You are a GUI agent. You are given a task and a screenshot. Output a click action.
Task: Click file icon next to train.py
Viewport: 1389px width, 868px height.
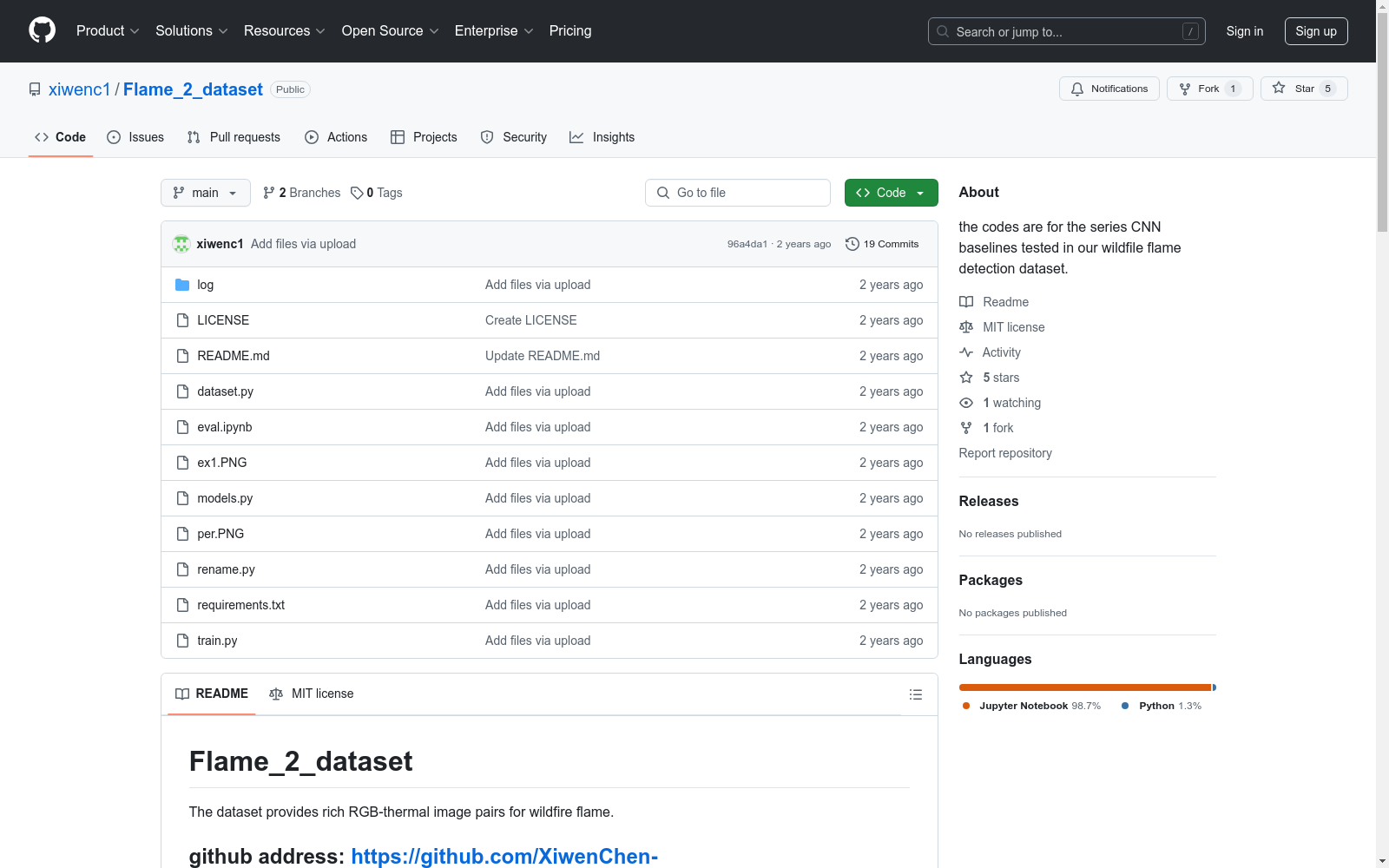coord(182,641)
